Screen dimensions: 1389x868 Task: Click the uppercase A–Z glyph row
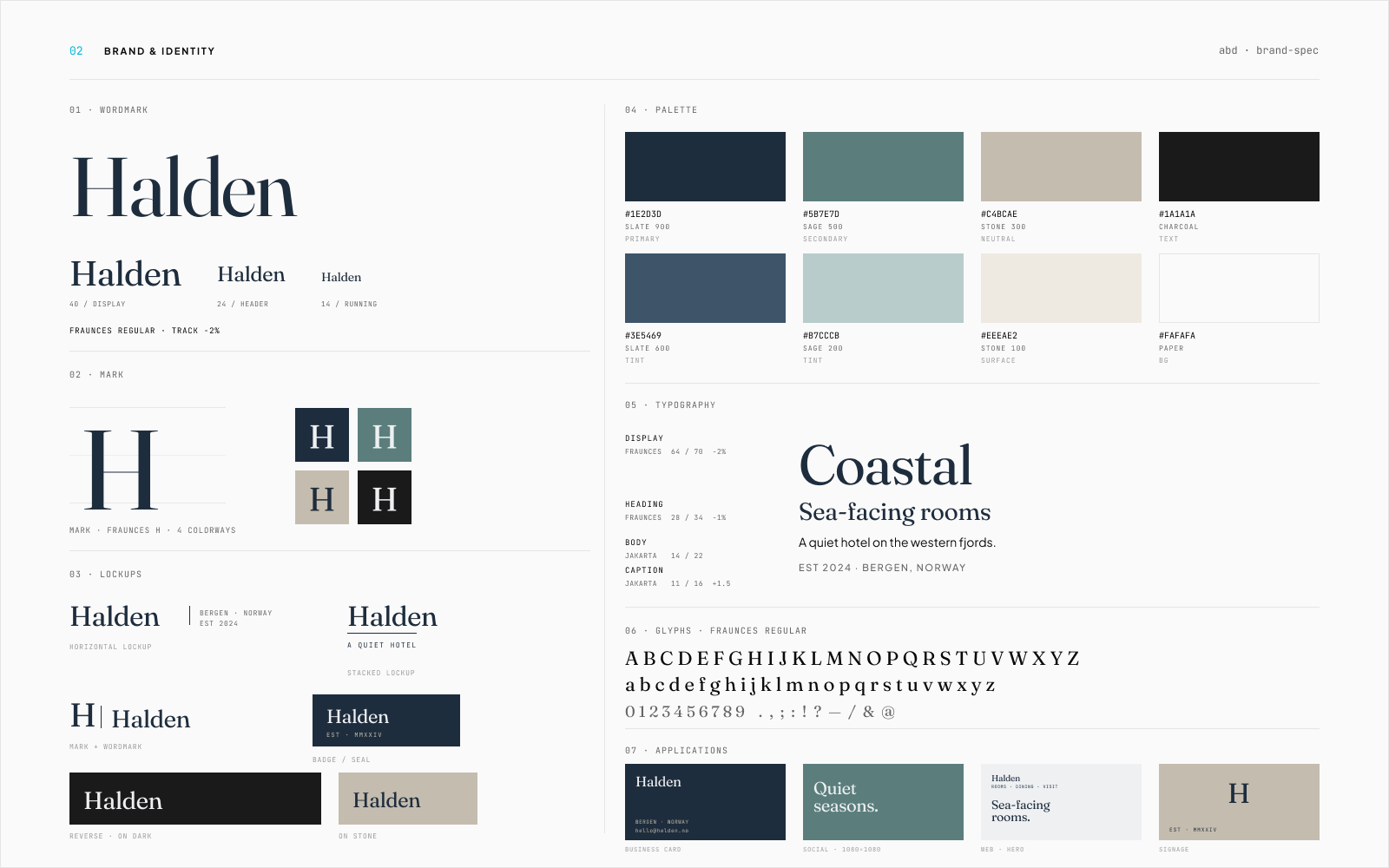[852, 659]
